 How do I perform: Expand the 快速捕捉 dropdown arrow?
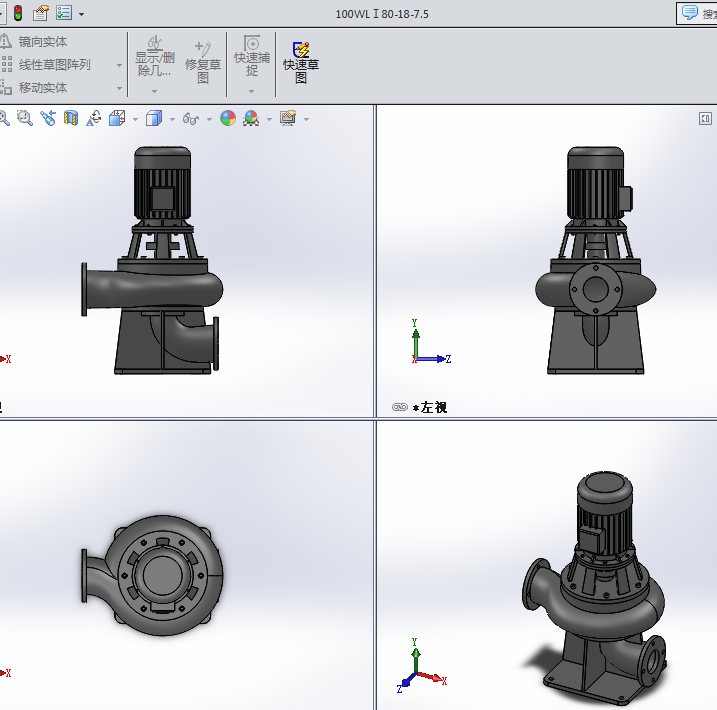coord(251,91)
